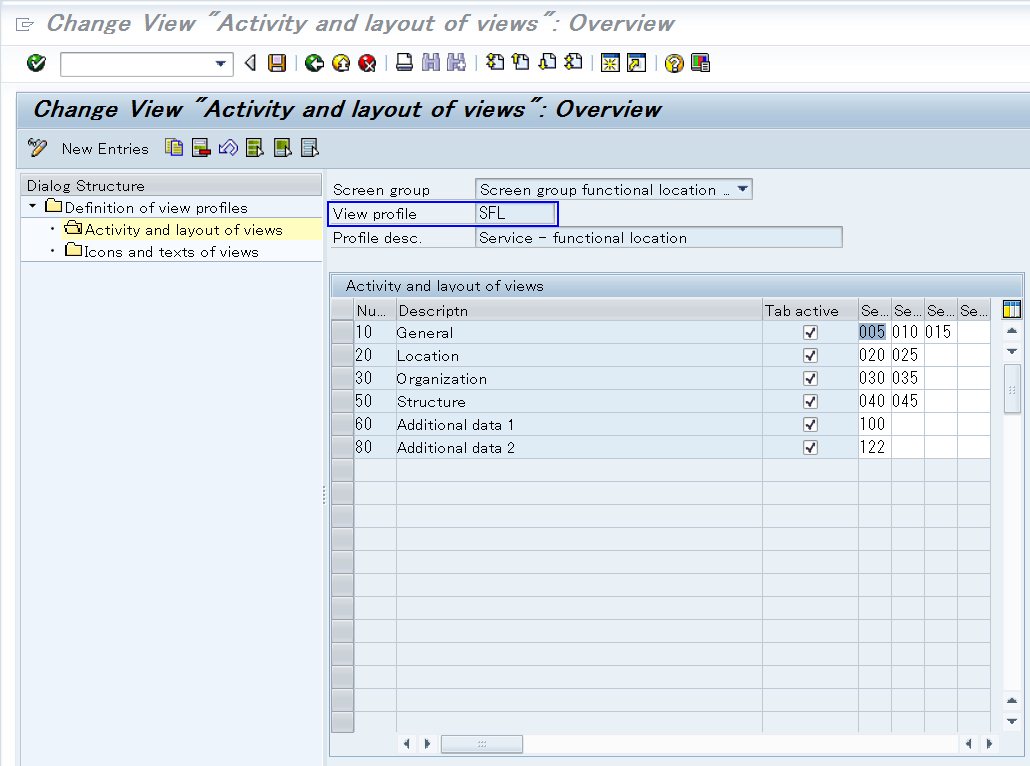Collapse Definition of view profiles node
This screenshot has width=1030, height=766.
coord(33,206)
